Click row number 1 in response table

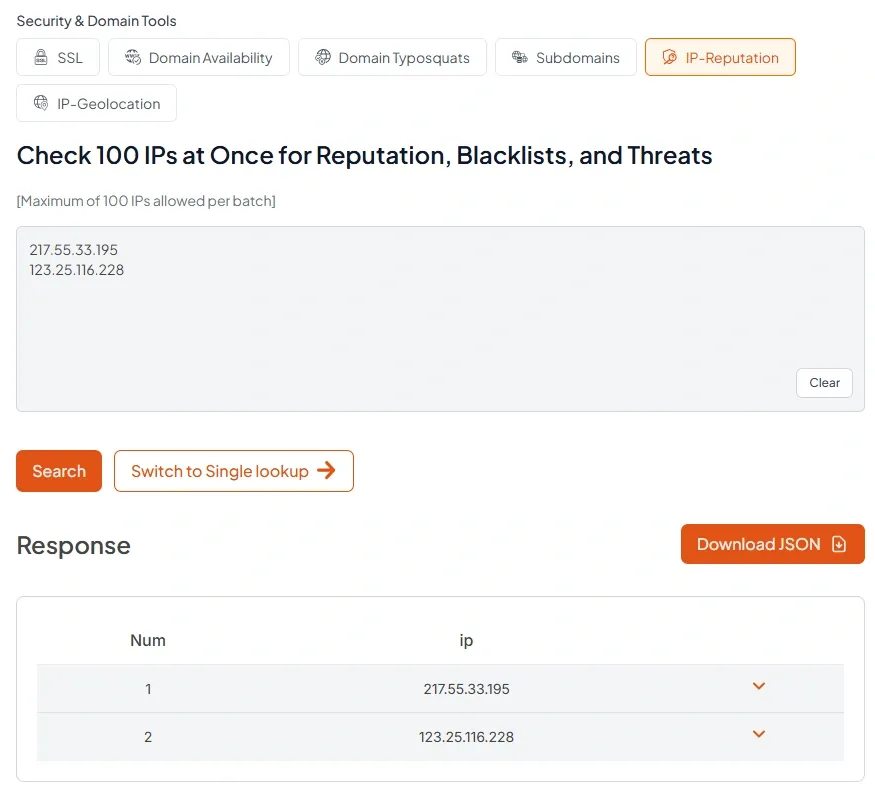coord(148,689)
